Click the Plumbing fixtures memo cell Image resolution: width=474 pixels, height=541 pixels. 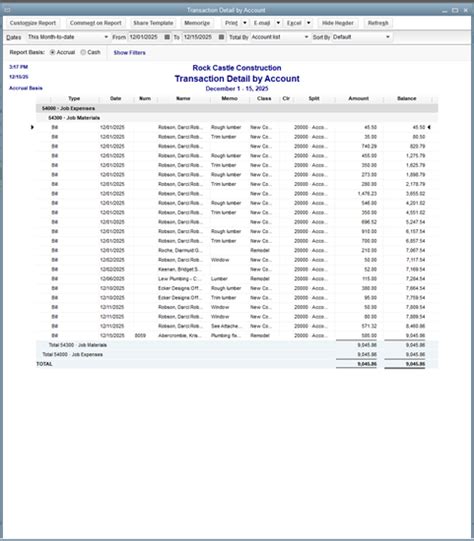(x=226, y=336)
